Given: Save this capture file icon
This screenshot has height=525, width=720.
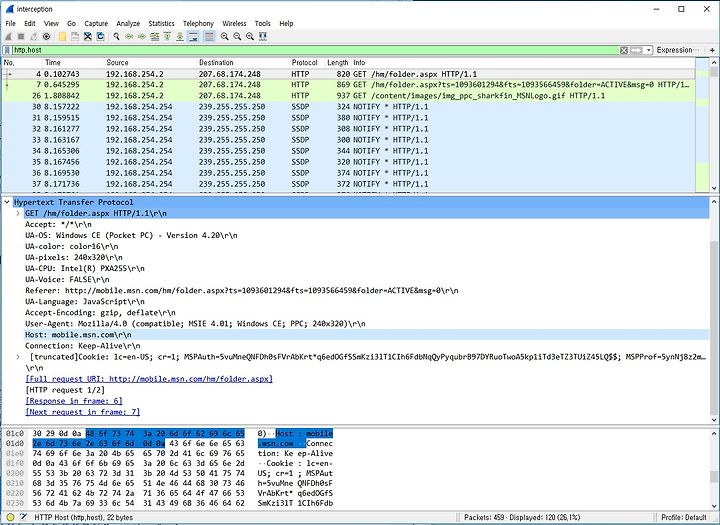Looking at the screenshot, I should coord(75,37).
